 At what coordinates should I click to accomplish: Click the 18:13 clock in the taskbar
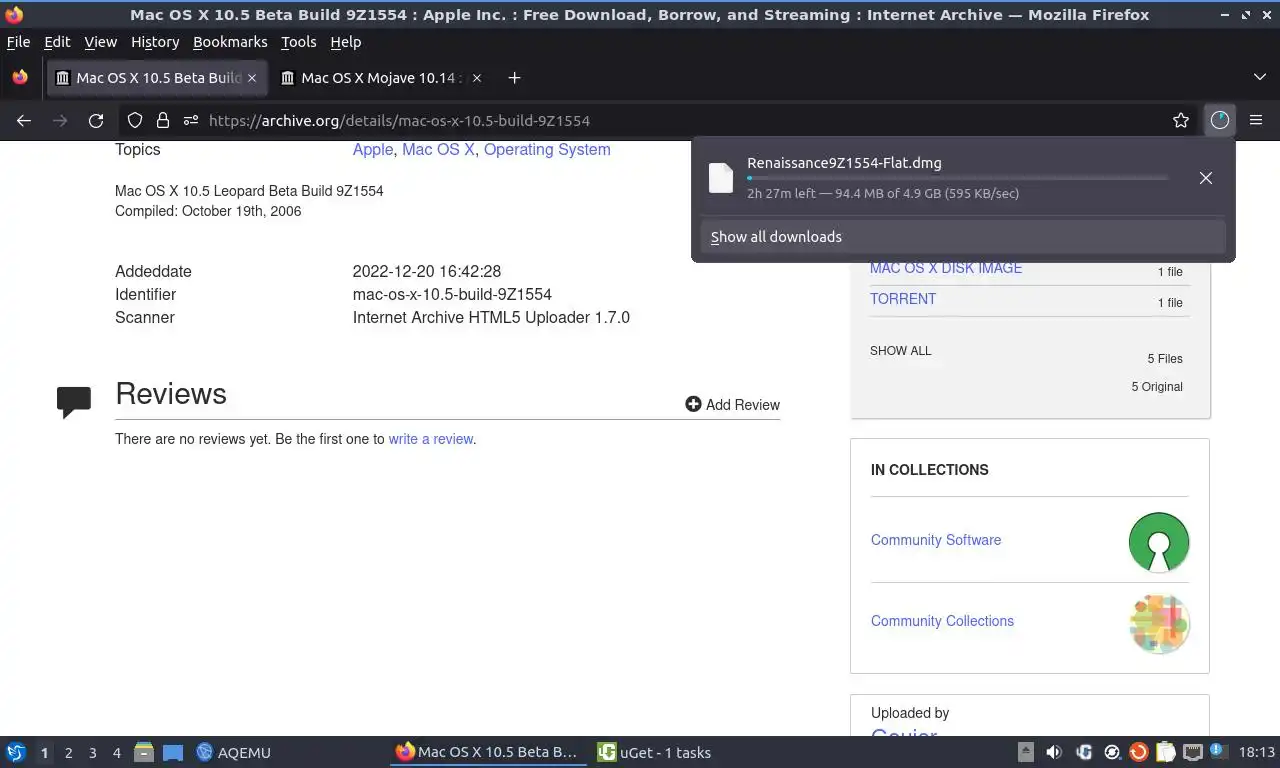pyautogui.click(x=1256, y=752)
